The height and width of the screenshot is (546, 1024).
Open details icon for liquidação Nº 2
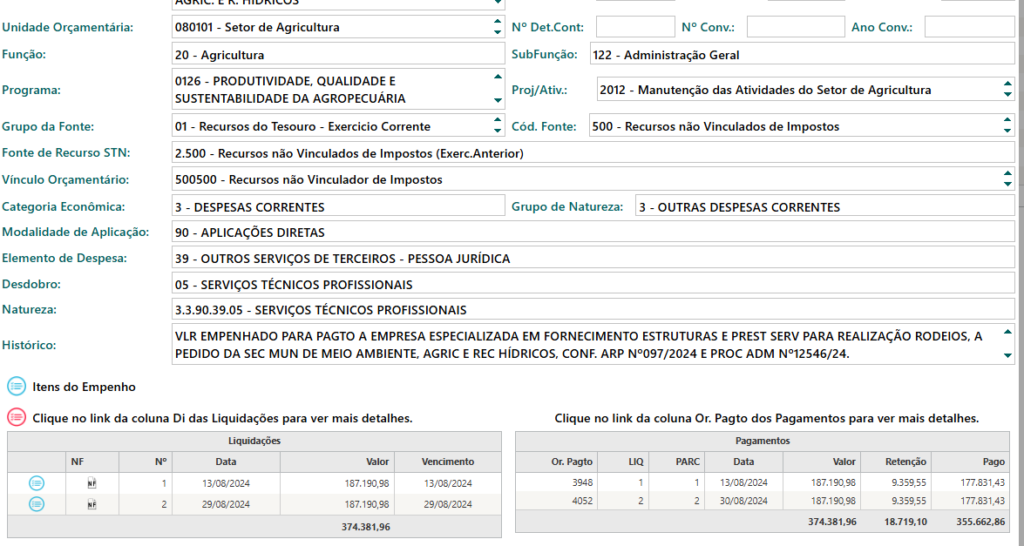click(x=37, y=505)
